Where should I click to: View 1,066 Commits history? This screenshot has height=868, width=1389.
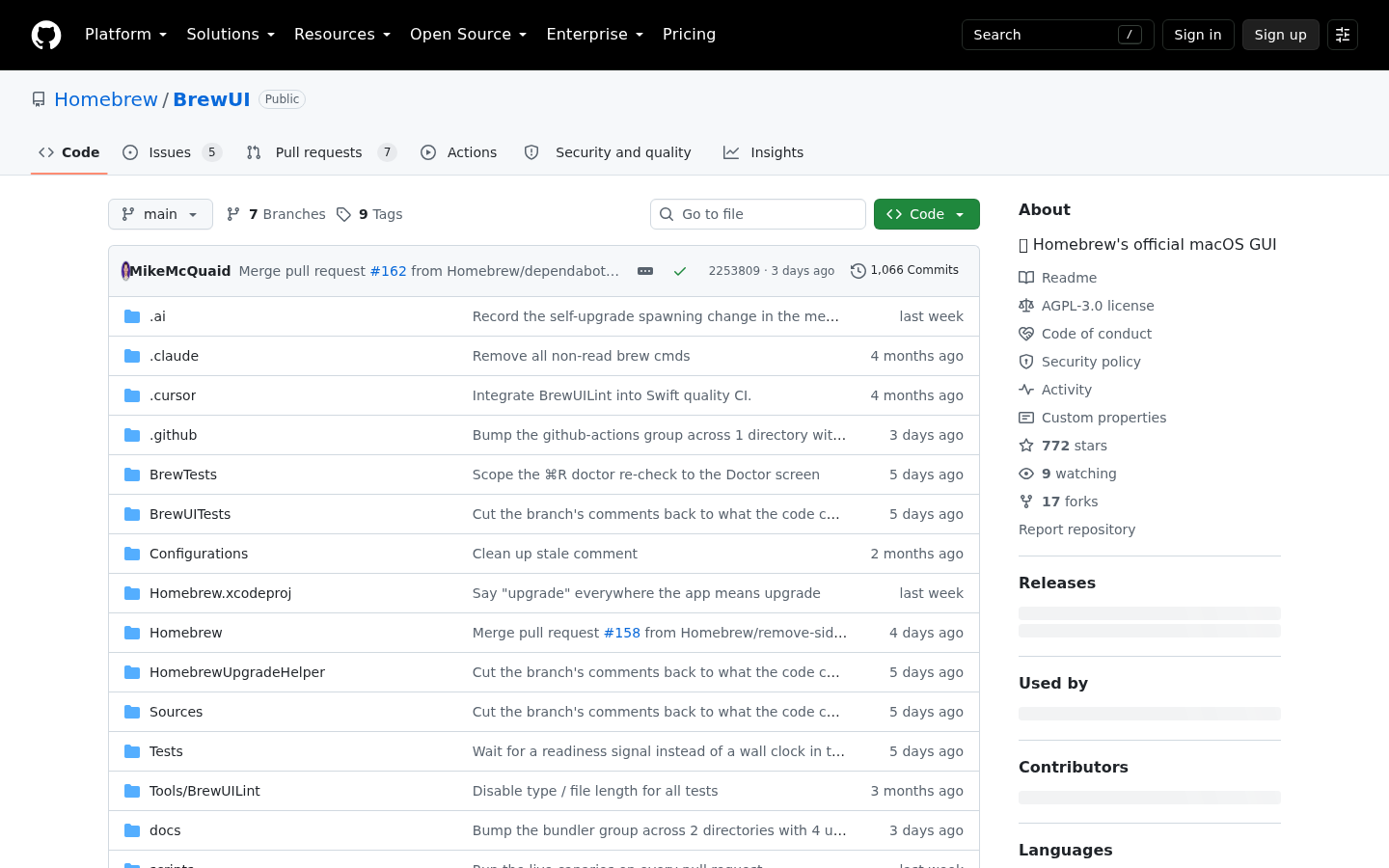[x=905, y=270]
